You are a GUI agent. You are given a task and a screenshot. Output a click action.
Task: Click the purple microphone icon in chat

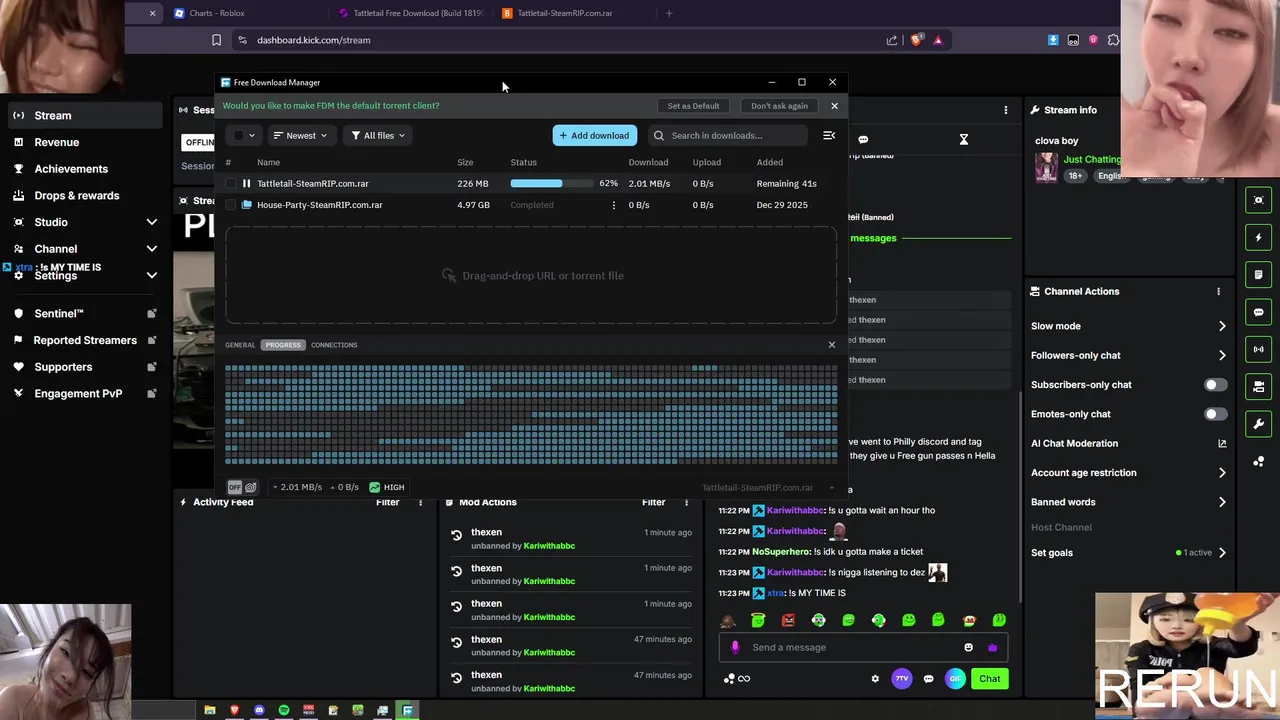[735, 648]
